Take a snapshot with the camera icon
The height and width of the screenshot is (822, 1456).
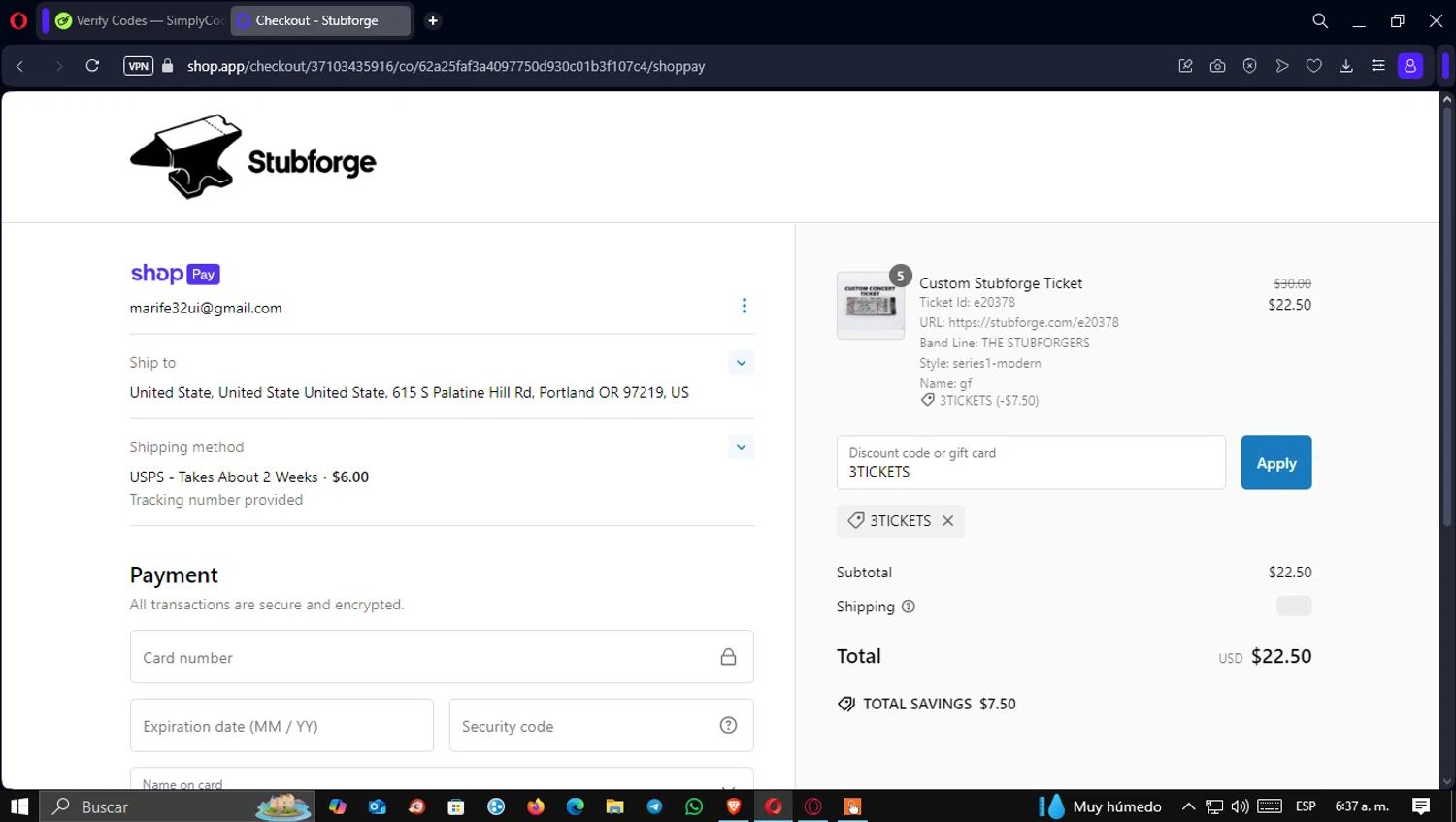pyautogui.click(x=1217, y=66)
